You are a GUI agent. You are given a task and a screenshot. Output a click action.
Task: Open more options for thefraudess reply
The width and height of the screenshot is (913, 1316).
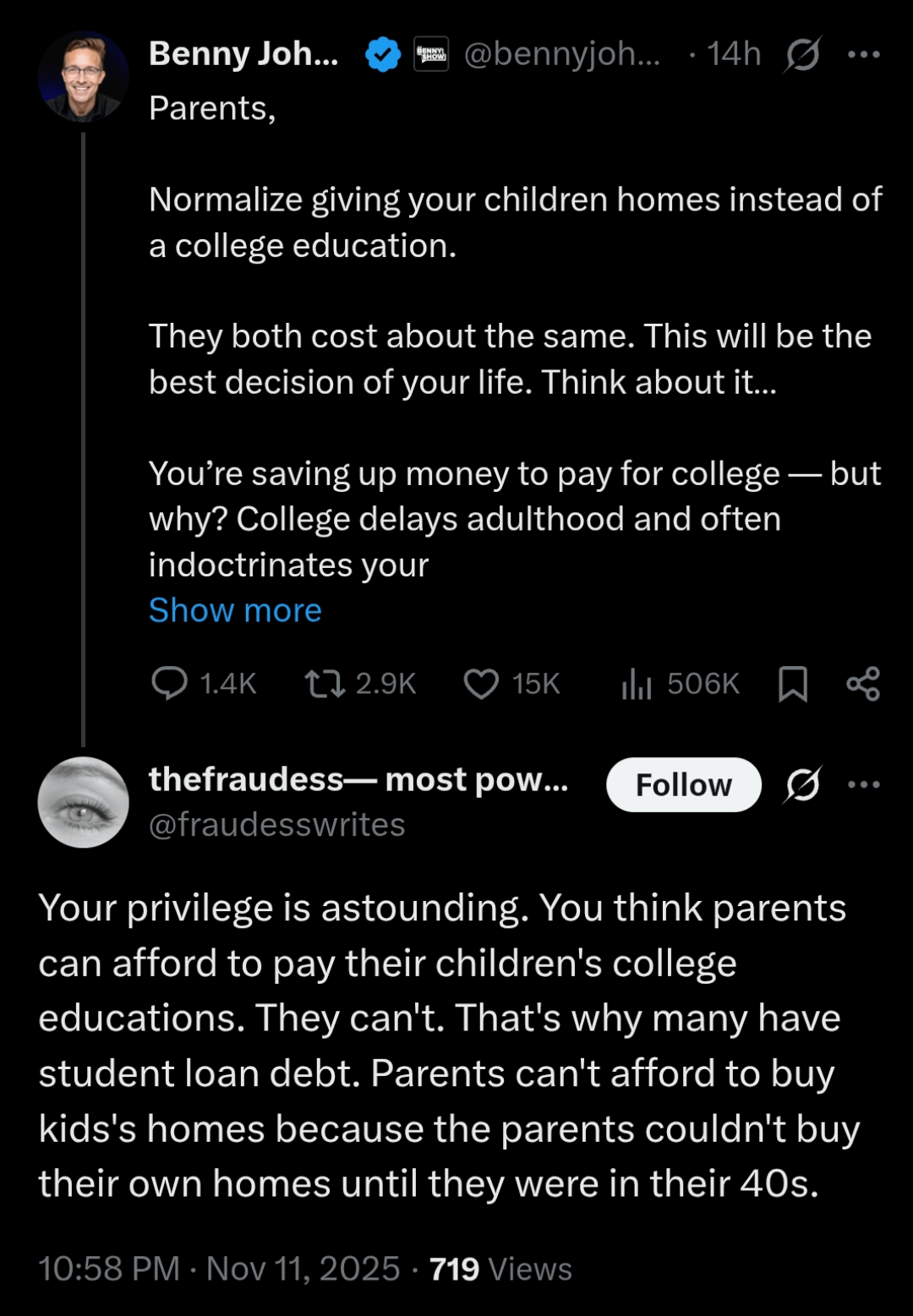[864, 785]
